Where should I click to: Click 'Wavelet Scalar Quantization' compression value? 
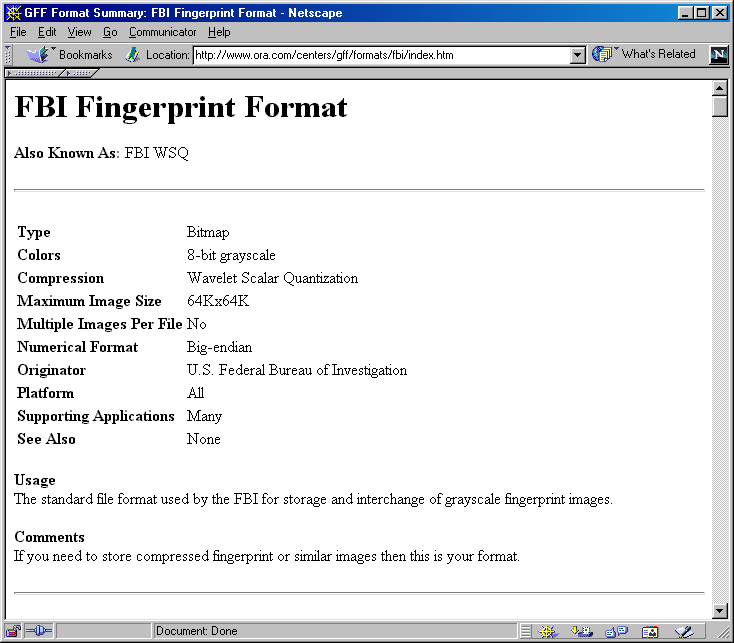272,278
